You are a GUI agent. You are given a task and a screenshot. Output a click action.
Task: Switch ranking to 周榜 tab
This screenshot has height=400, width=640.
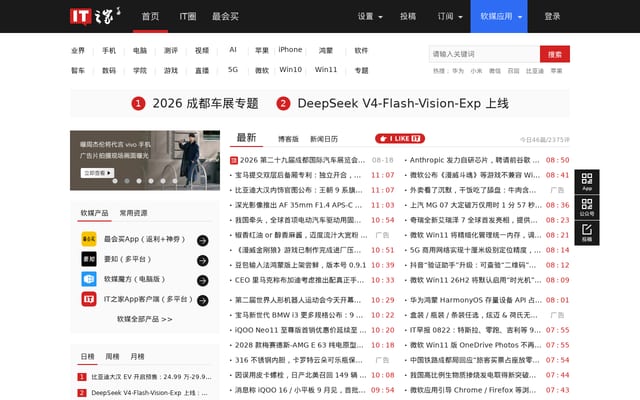(112, 357)
